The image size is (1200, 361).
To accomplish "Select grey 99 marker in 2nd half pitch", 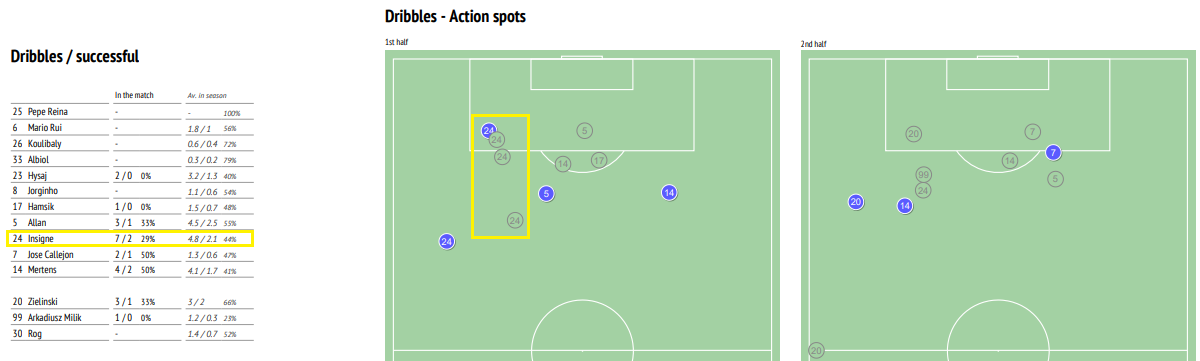I will (923, 174).
